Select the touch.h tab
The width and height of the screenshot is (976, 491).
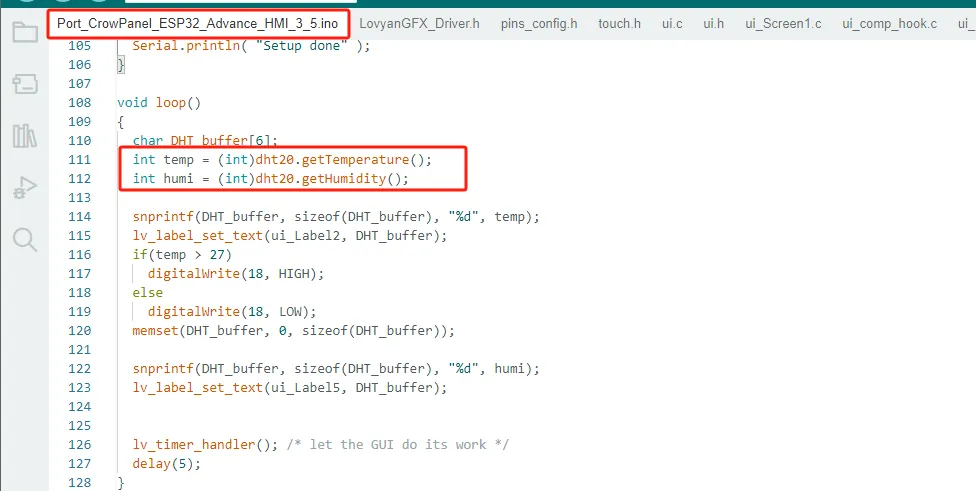pyautogui.click(x=619, y=23)
